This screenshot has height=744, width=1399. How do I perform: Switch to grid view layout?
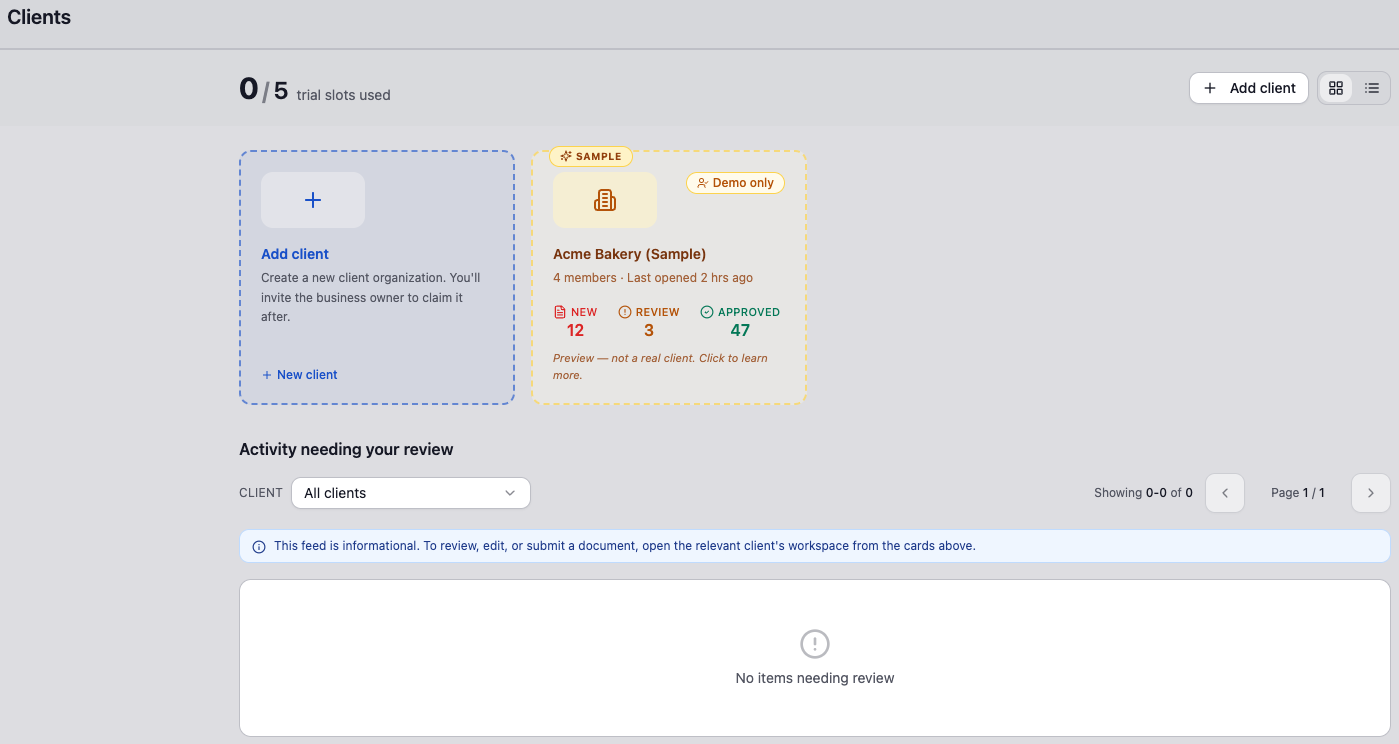[1336, 88]
